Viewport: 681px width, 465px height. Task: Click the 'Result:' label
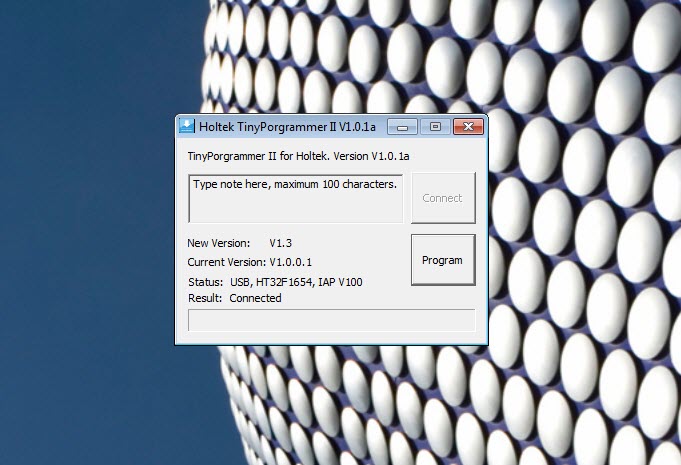[205, 298]
